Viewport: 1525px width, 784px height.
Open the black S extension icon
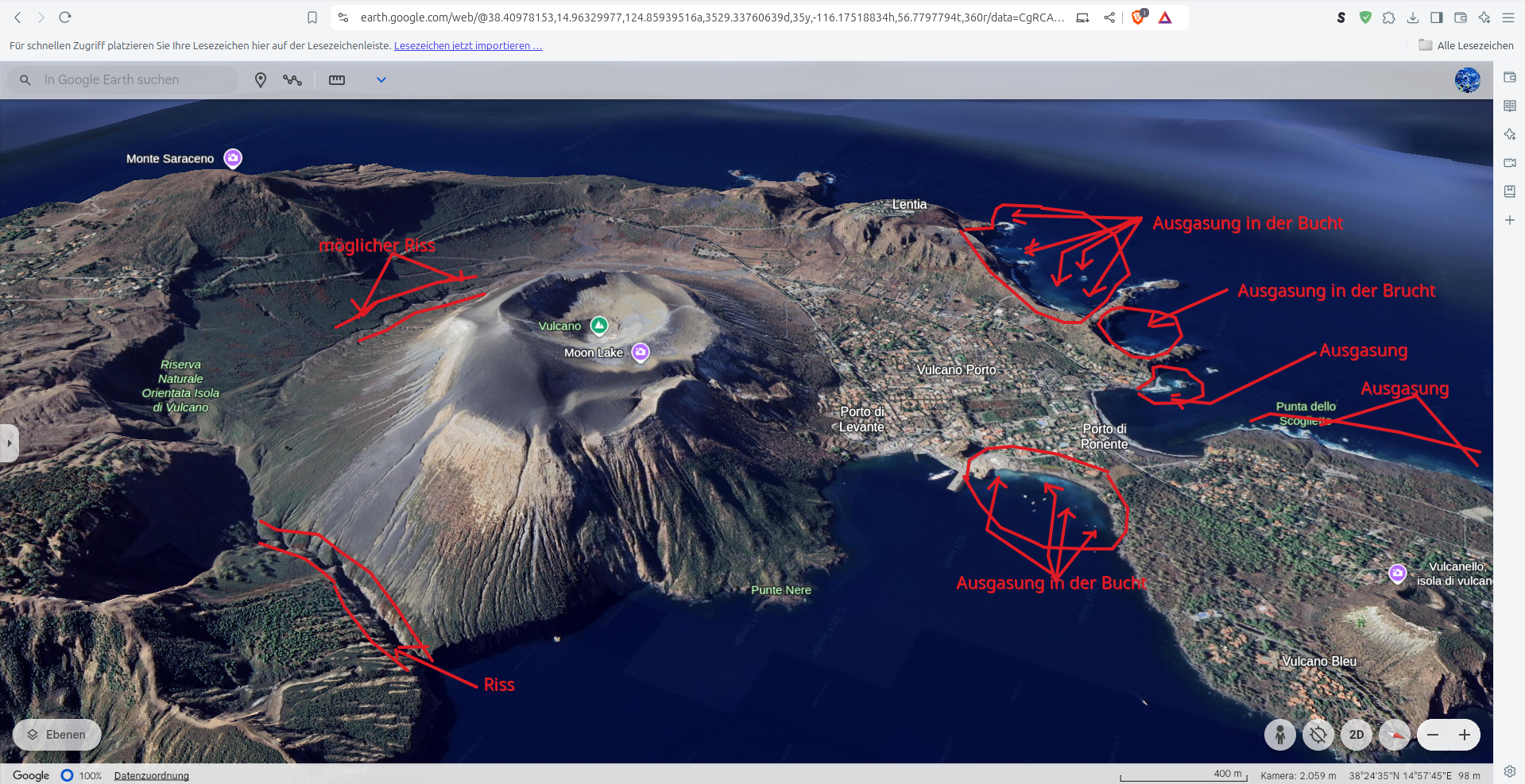1341,17
